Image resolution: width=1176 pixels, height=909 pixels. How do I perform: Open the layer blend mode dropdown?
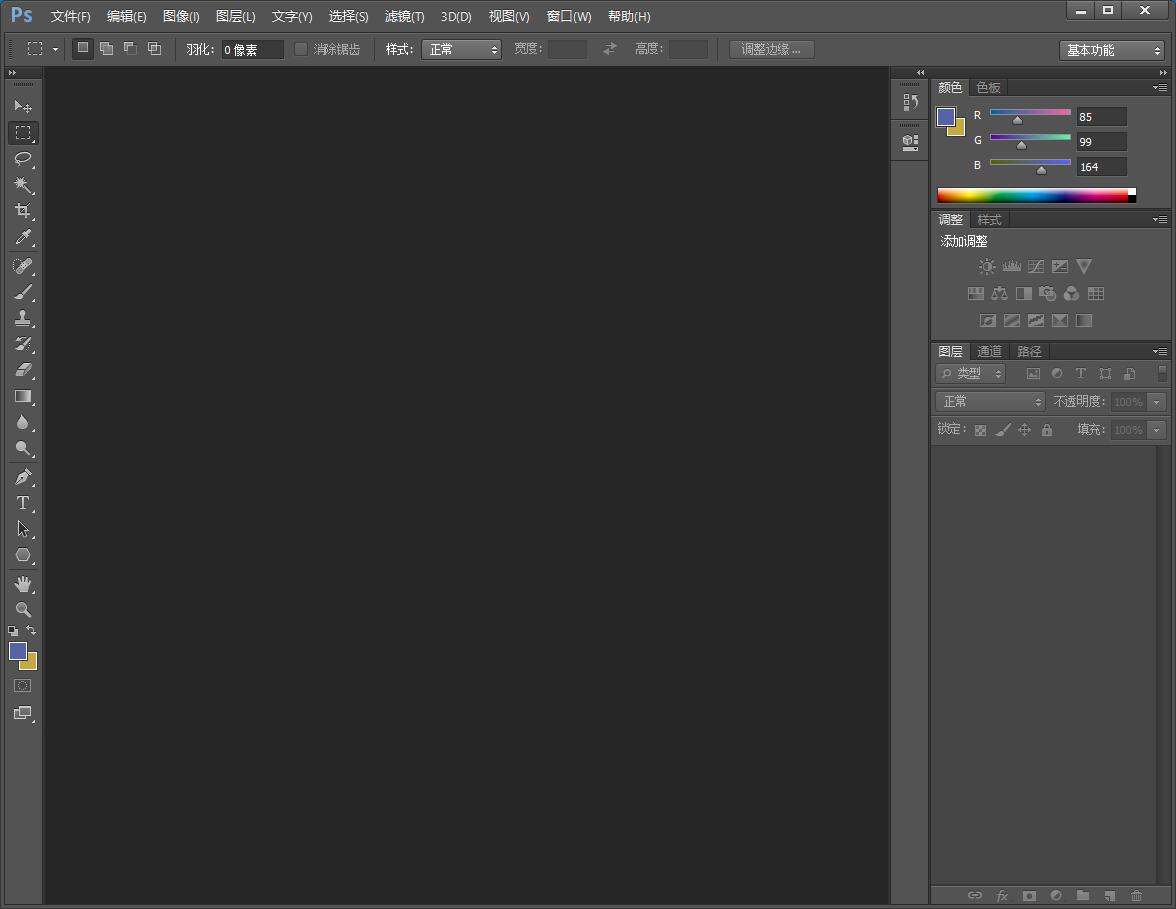tap(990, 401)
